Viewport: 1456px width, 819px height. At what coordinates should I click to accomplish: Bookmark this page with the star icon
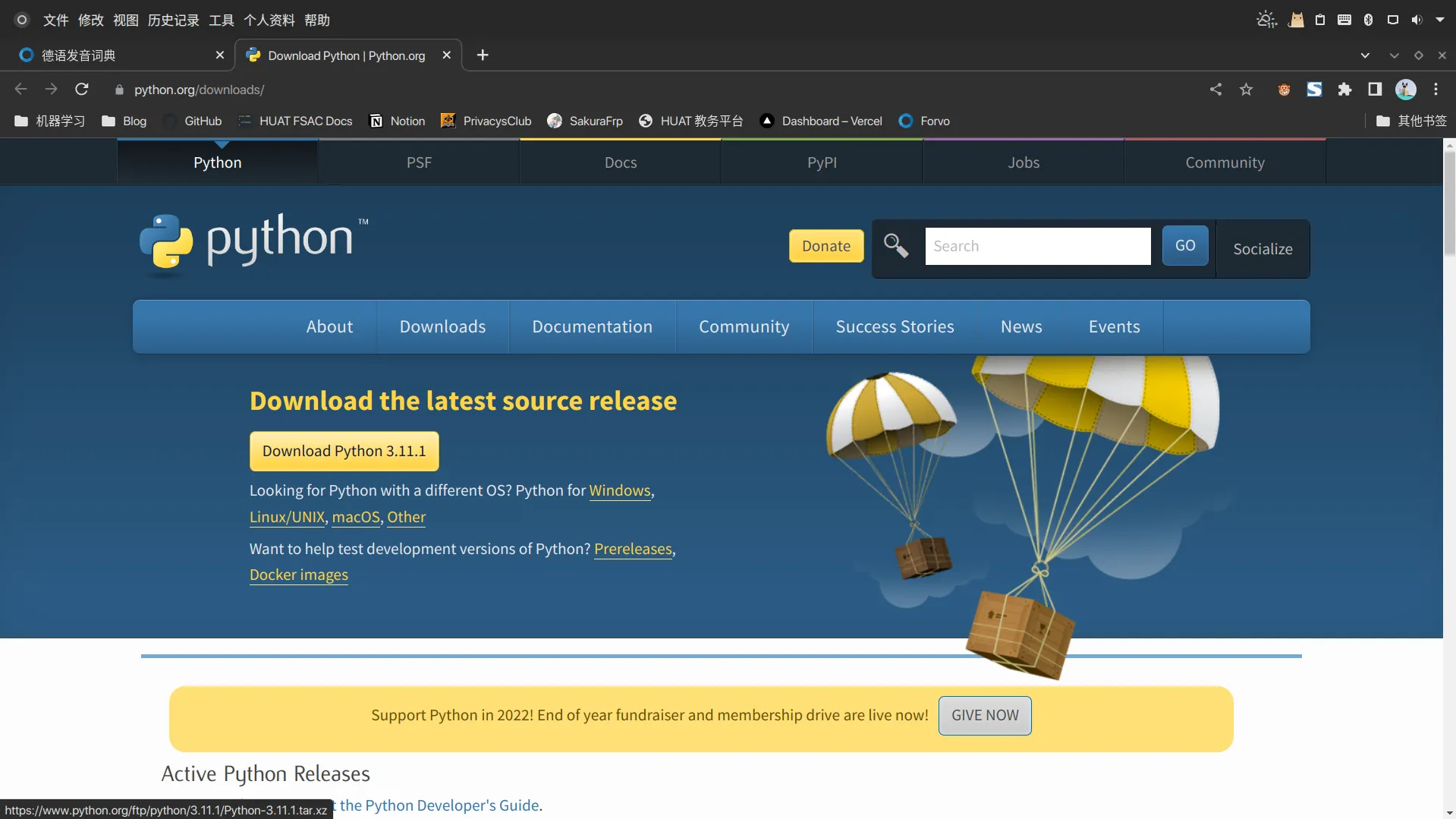tap(1246, 90)
